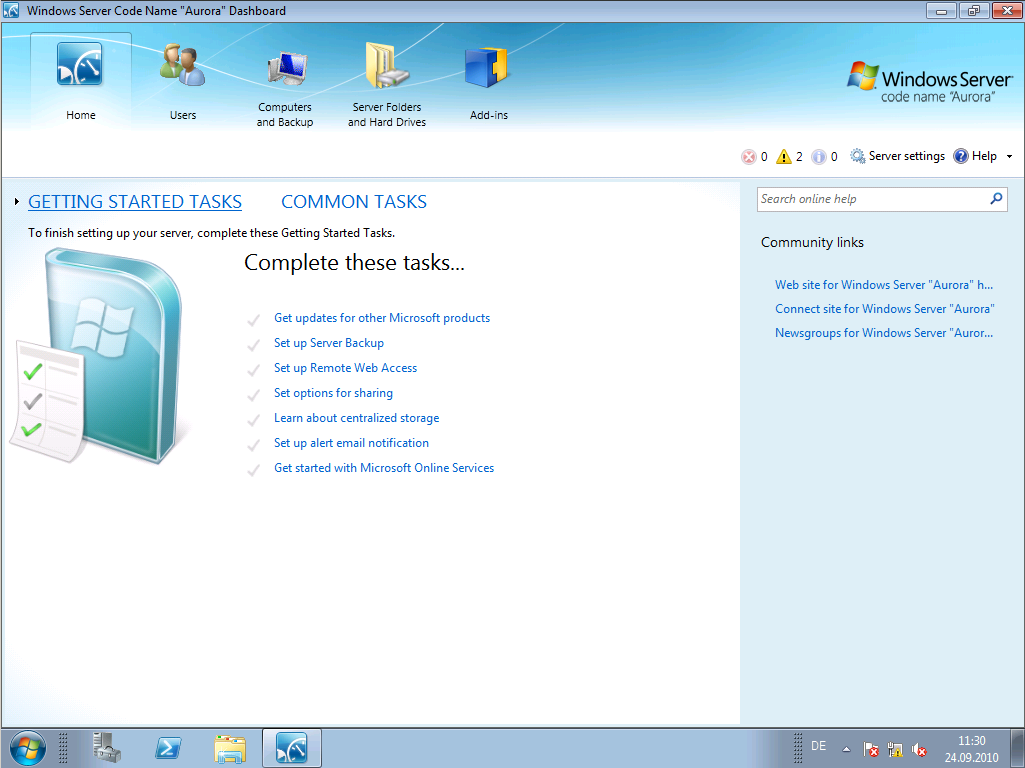This screenshot has height=768, width=1025.
Task: Open the Users section icon
Action: (x=182, y=68)
